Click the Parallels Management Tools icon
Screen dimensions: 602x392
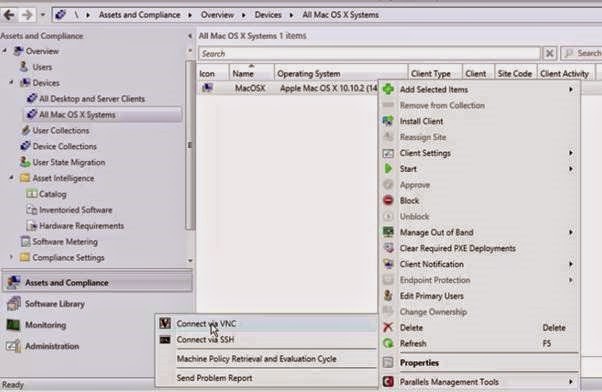[x=388, y=382]
